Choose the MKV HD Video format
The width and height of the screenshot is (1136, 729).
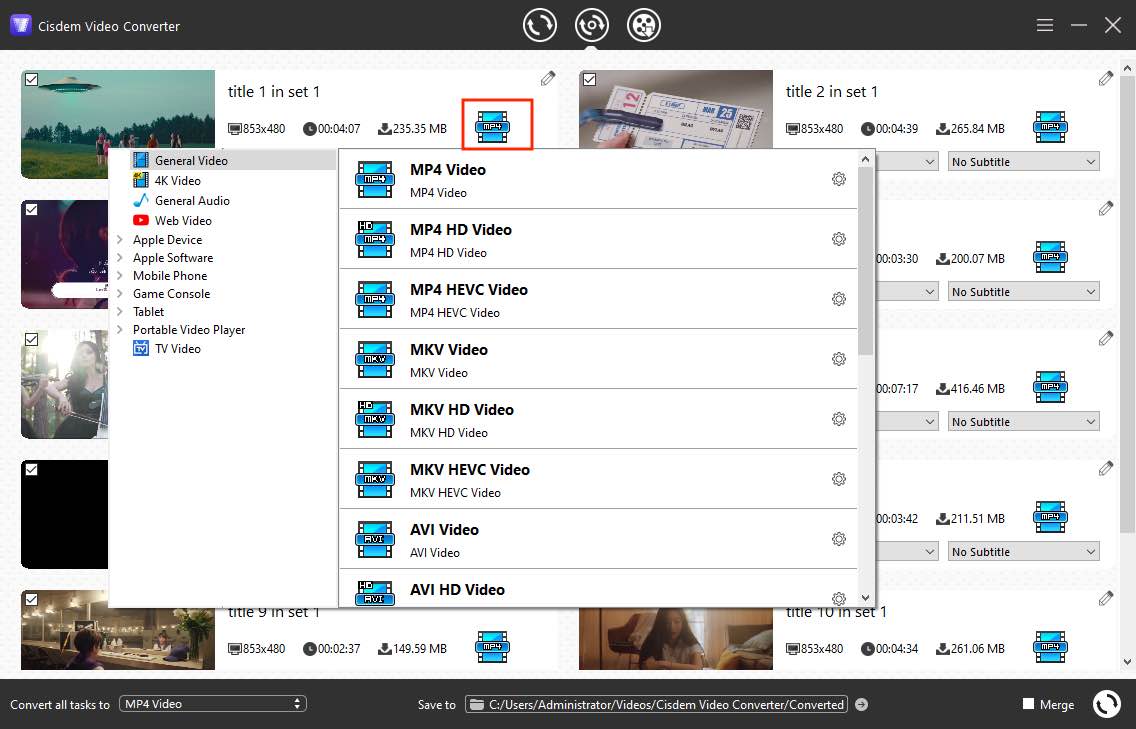[598, 420]
